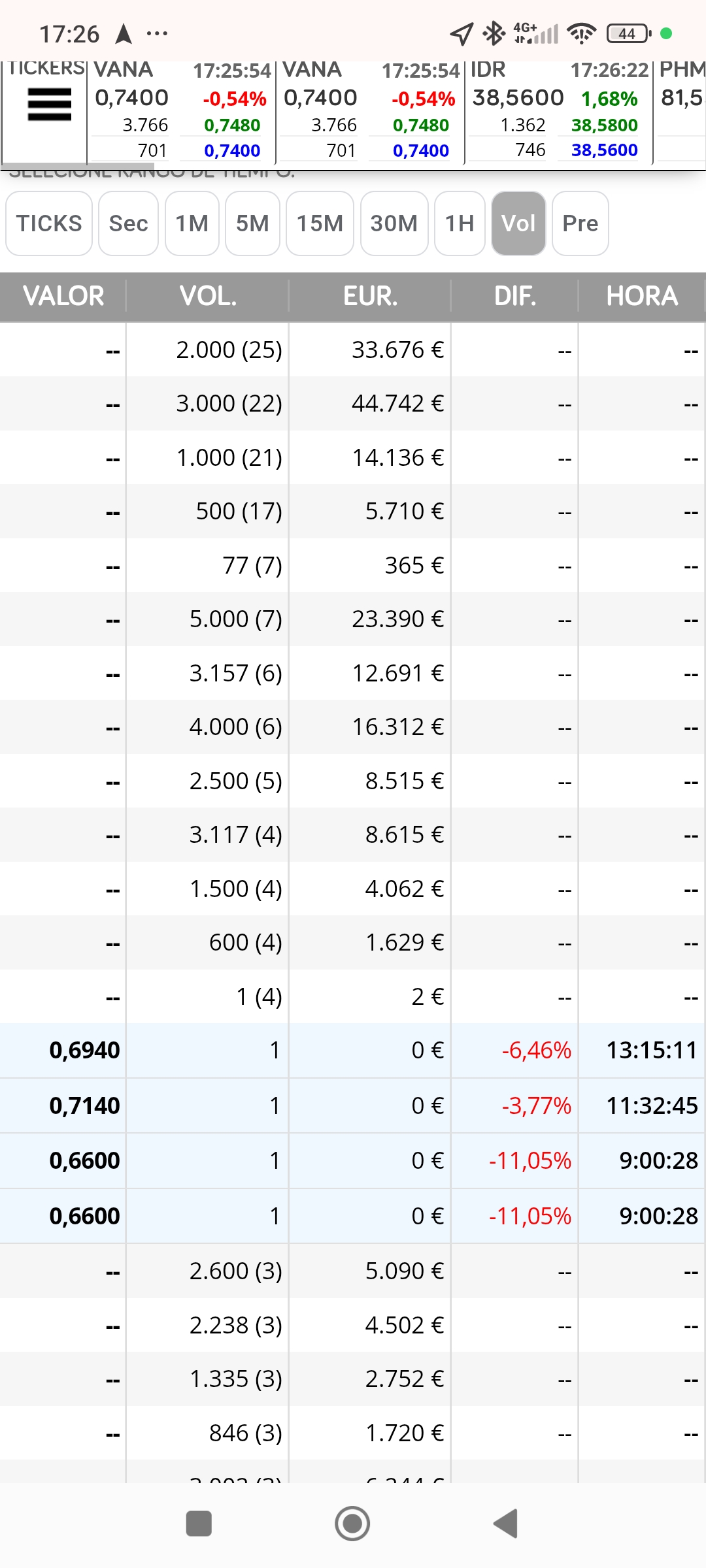Screen dimensions: 706x1568
Task: Tap the location arrow status icon
Action: coord(462,33)
